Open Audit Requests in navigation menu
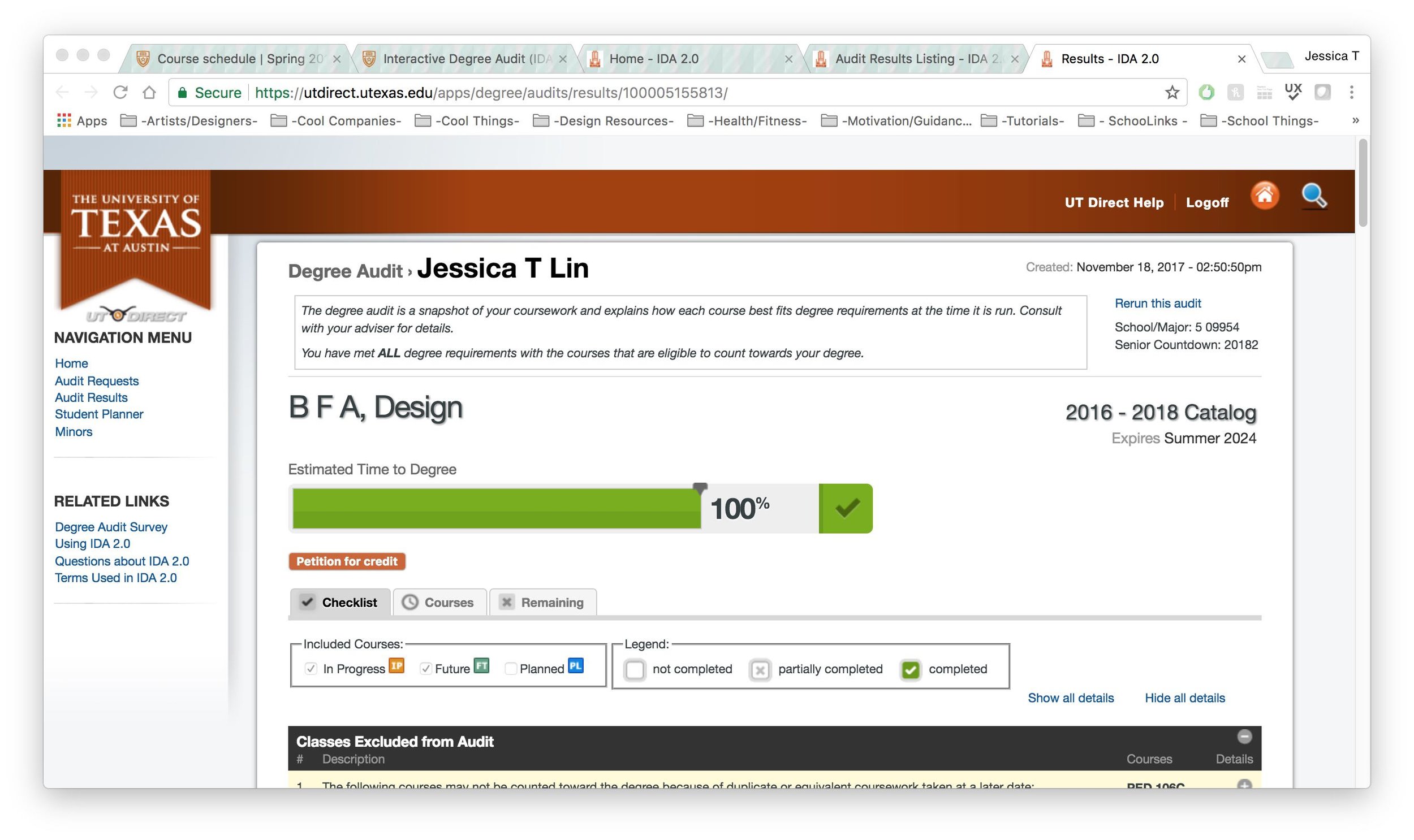Image resolution: width=1414 pixels, height=840 pixels. point(97,381)
